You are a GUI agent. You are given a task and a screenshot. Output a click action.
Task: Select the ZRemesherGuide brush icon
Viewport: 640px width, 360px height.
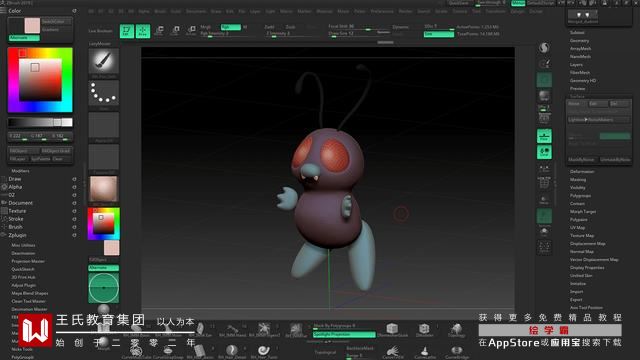pos(392,329)
